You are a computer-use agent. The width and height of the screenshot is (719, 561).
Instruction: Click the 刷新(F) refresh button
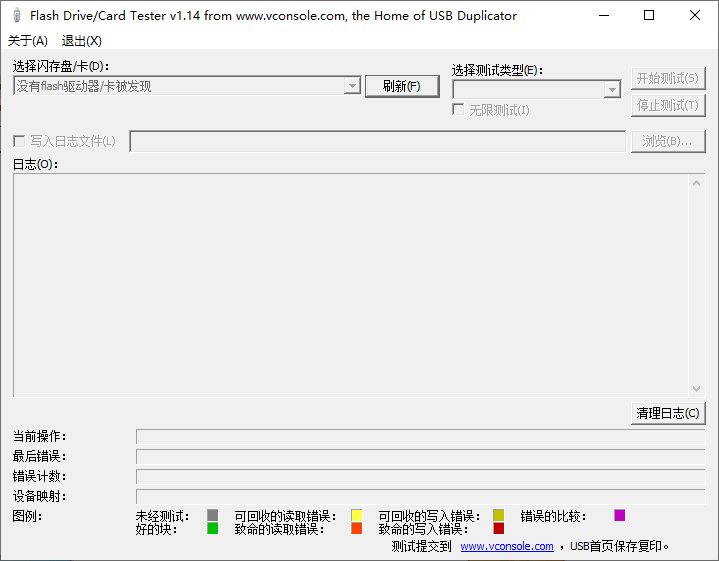402,86
